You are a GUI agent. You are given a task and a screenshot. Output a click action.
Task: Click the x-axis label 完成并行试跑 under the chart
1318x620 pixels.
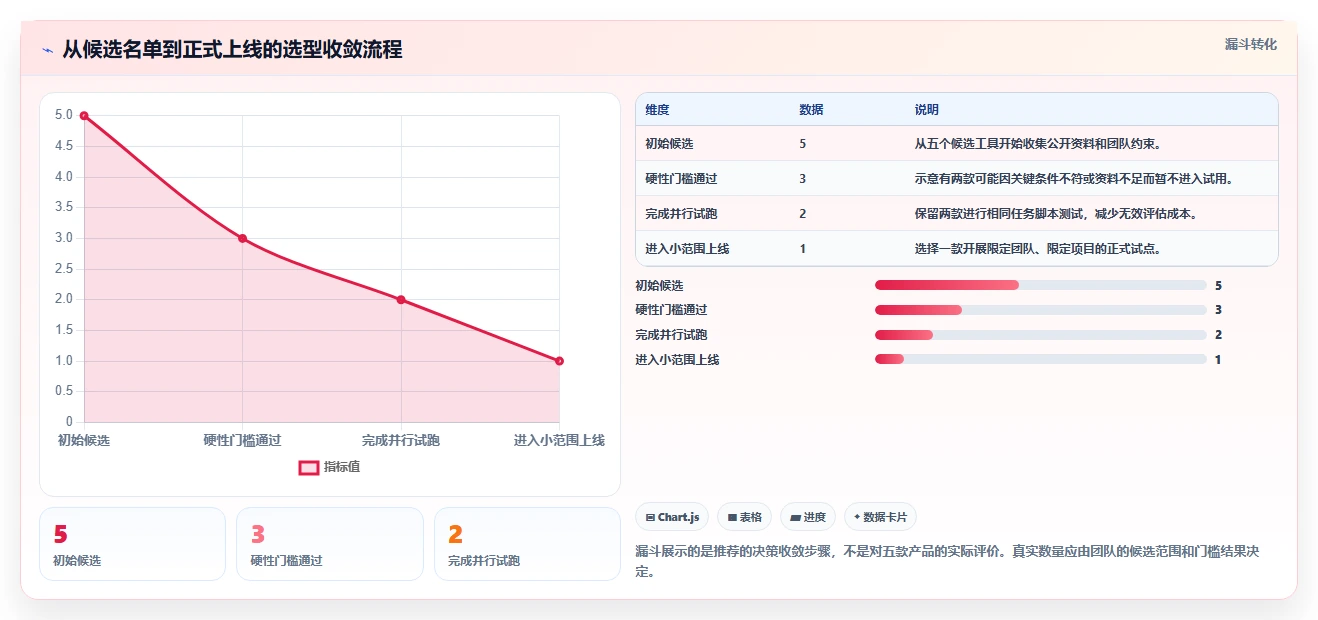pos(401,440)
